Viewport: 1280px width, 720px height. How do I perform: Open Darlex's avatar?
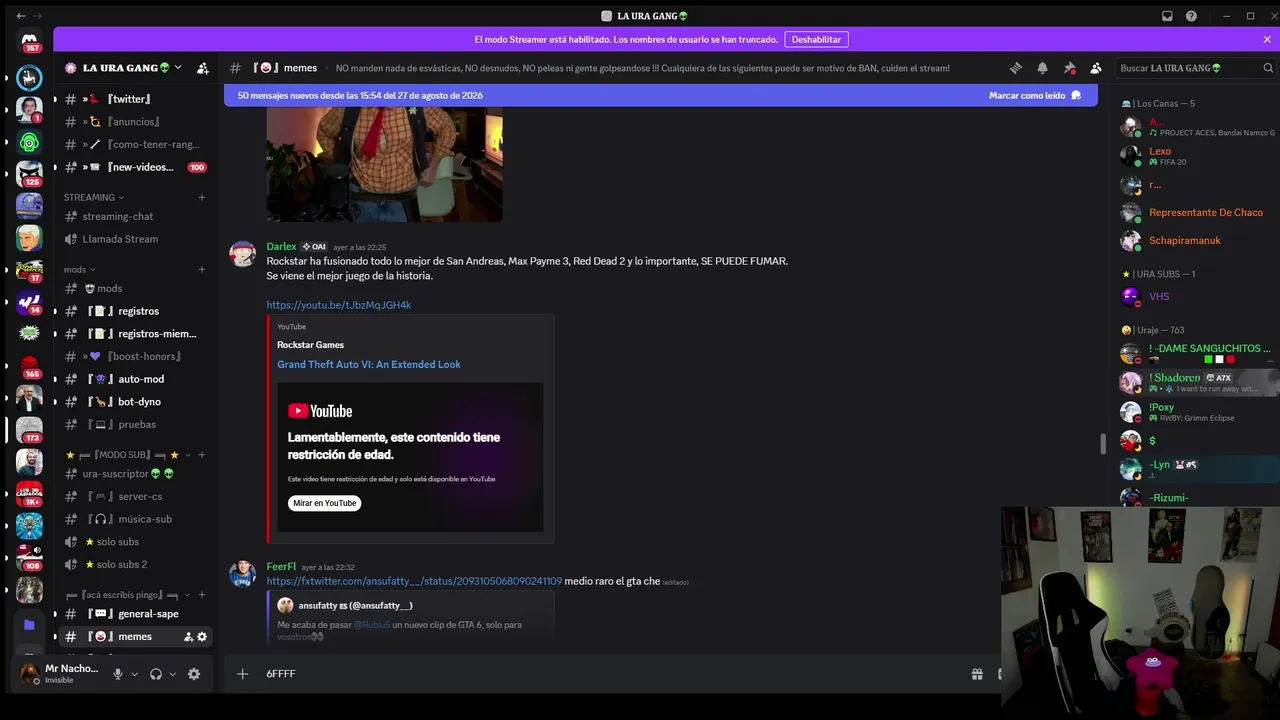[243, 254]
